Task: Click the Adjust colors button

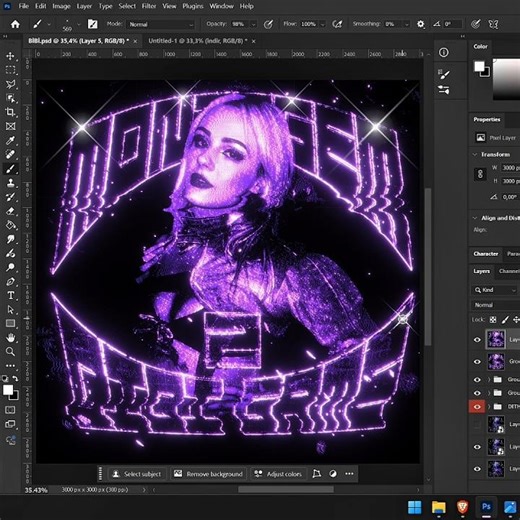Action: [278, 474]
